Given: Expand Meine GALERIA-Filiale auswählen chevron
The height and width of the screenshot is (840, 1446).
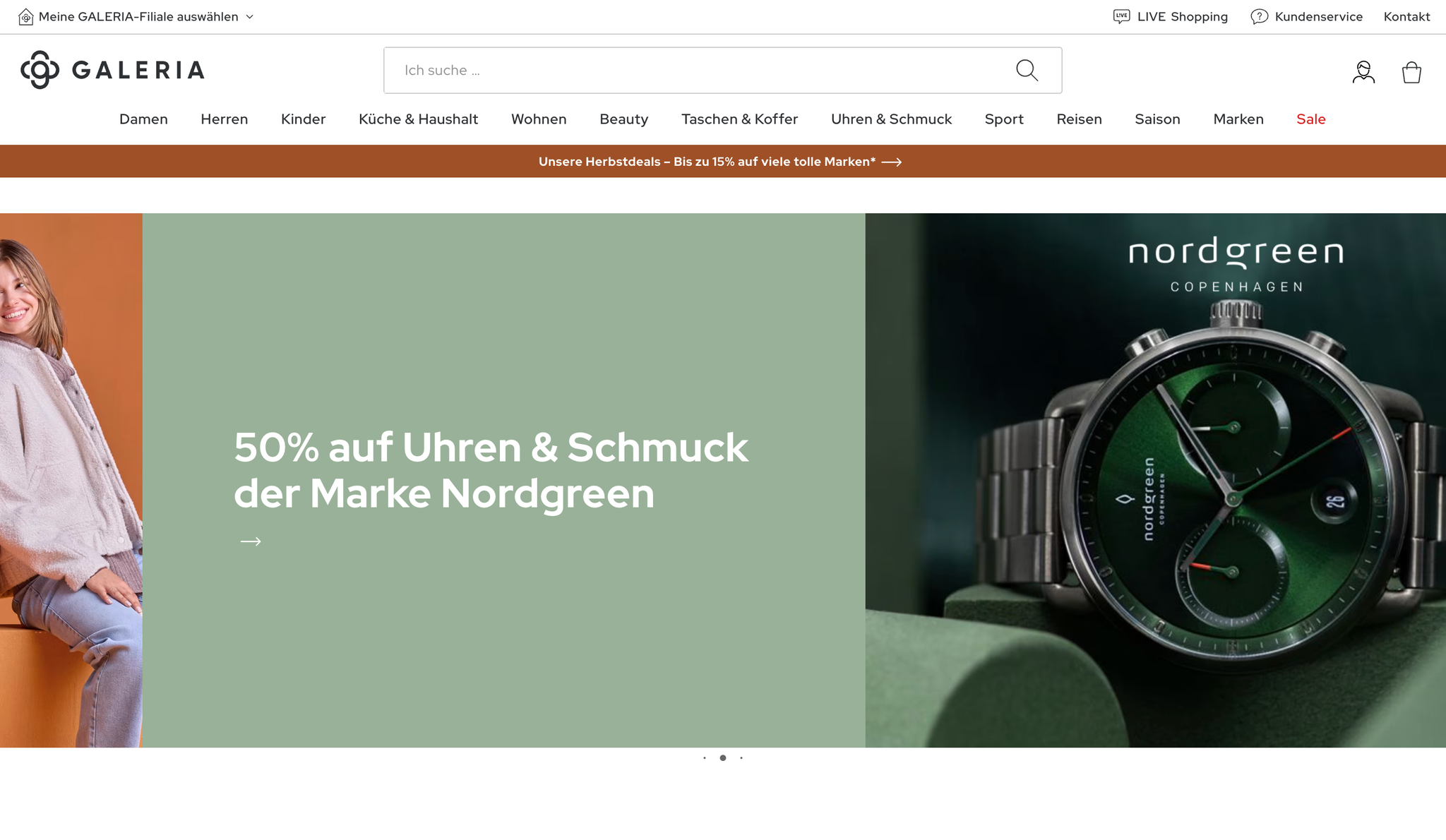Looking at the screenshot, I should click(x=250, y=17).
